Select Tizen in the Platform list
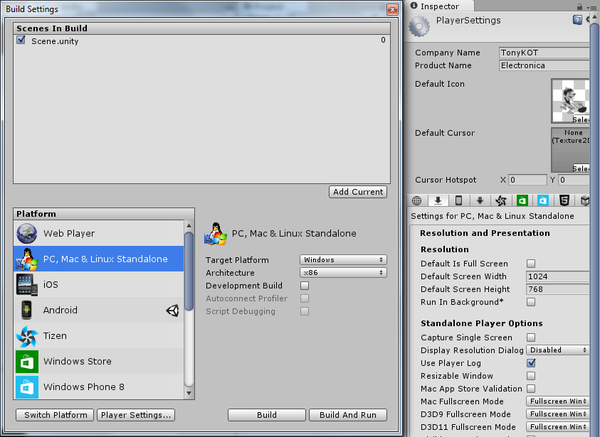Viewport: 600px width, 437px height. pyautogui.click(x=99, y=336)
